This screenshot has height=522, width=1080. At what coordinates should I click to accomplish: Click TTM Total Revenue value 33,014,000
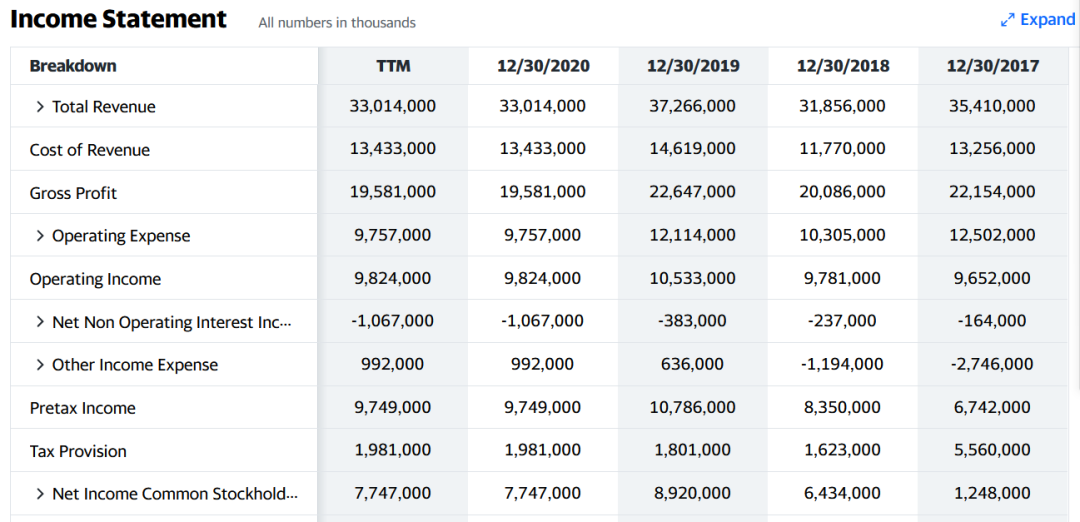(393, 106)
